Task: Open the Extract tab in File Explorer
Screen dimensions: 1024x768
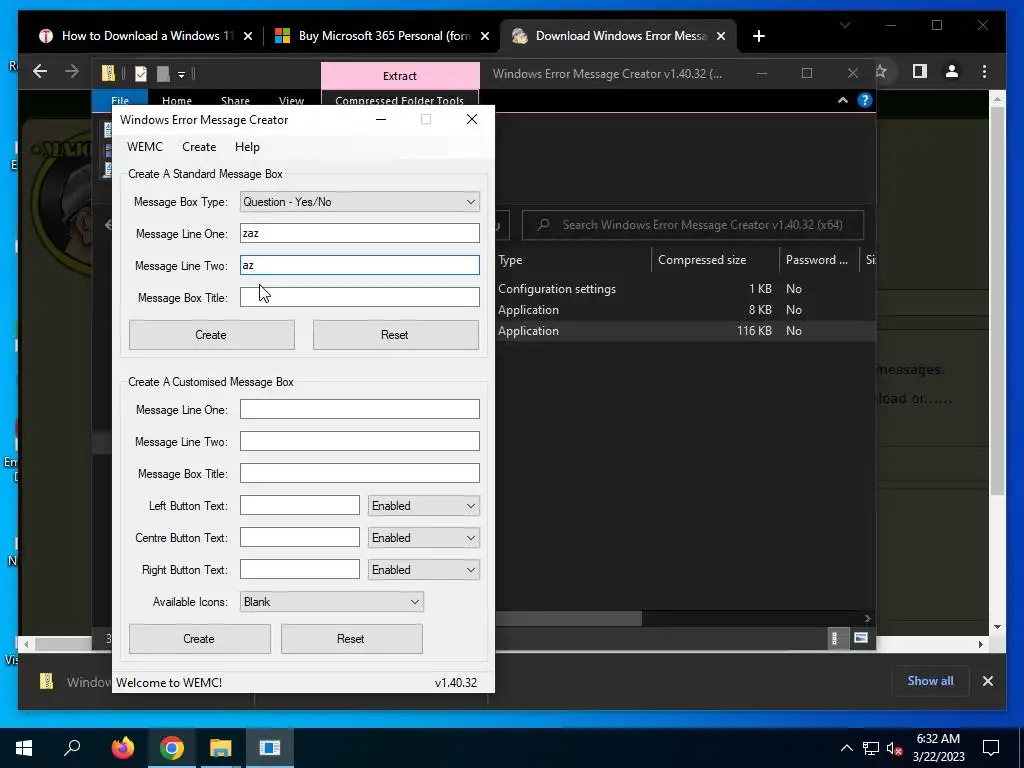Action: pos(400,76)
